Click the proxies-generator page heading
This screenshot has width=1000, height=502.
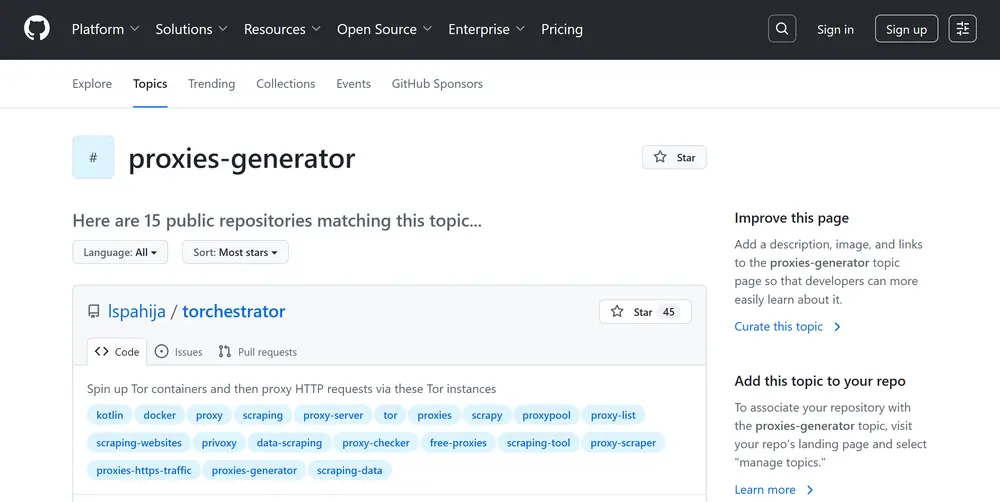tap(242, 158)
